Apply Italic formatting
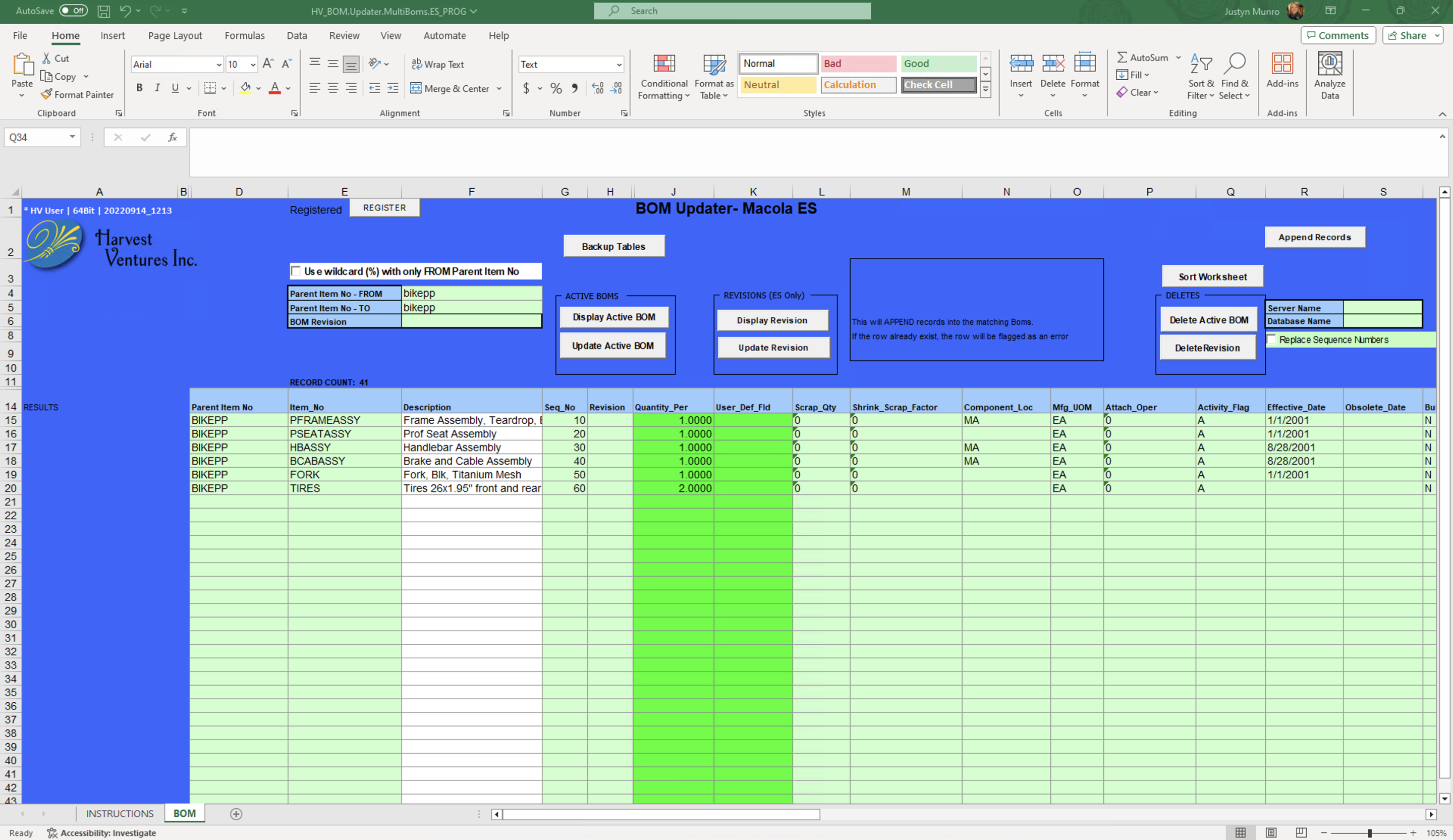 157,88
